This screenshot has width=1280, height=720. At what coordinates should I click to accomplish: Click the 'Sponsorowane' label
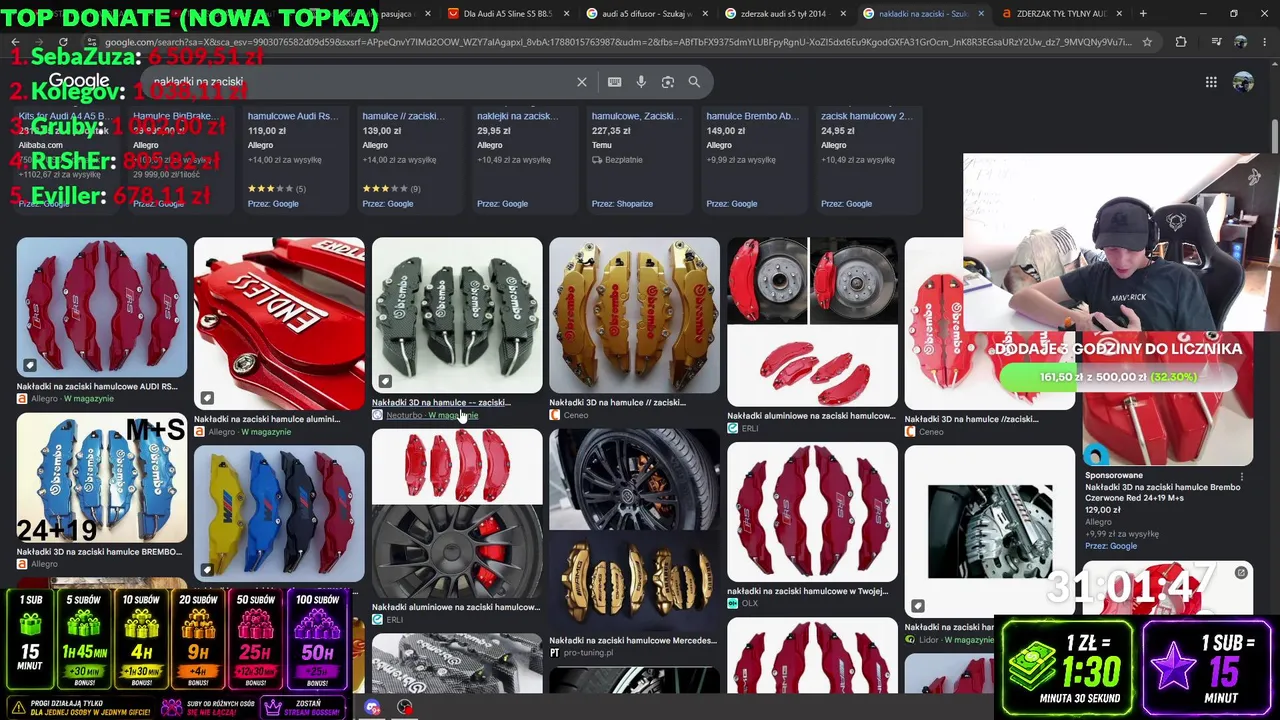pyautogui.click(x=1114, y=476)
